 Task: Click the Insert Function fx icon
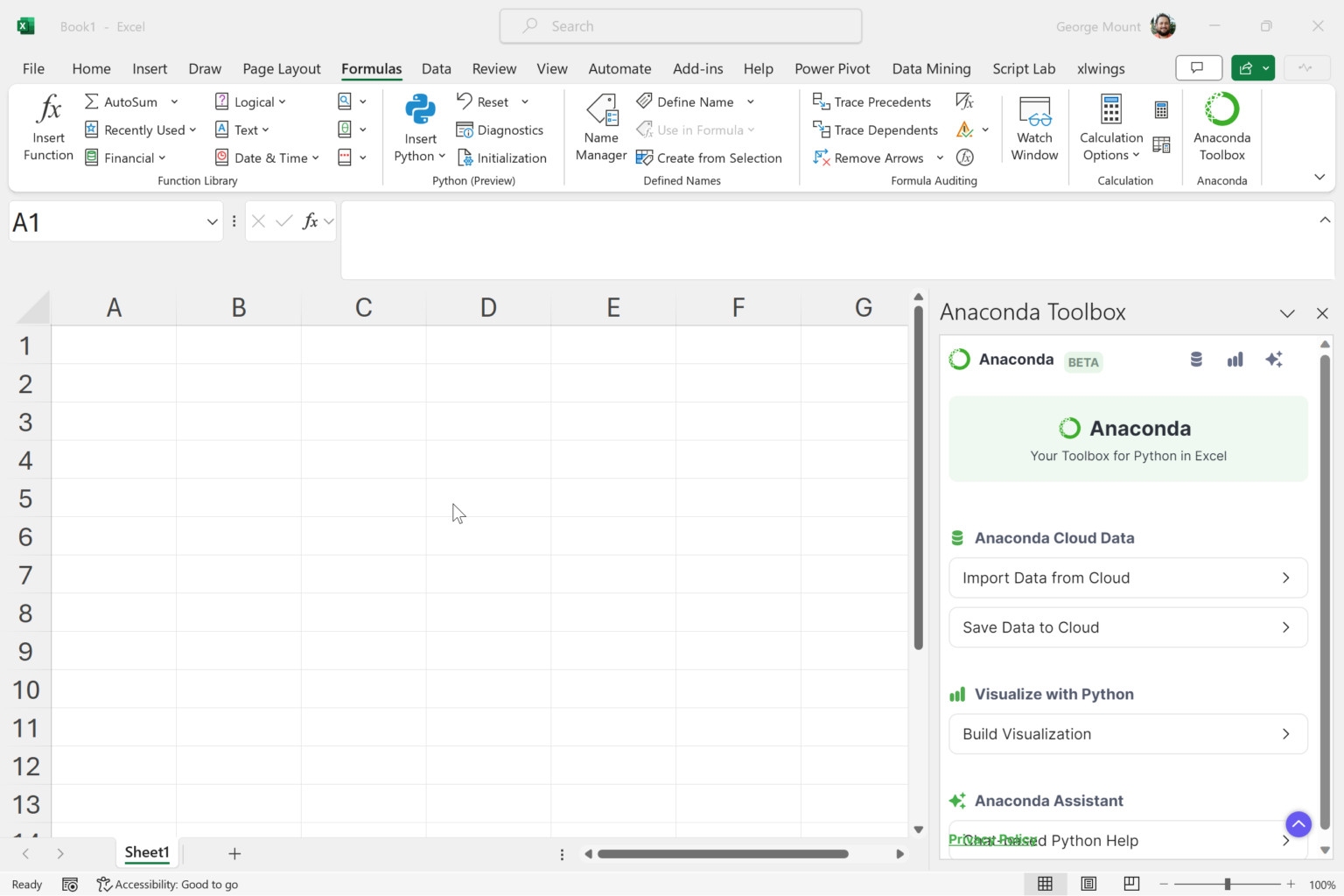pyautogui.click(x=48, y=109)
